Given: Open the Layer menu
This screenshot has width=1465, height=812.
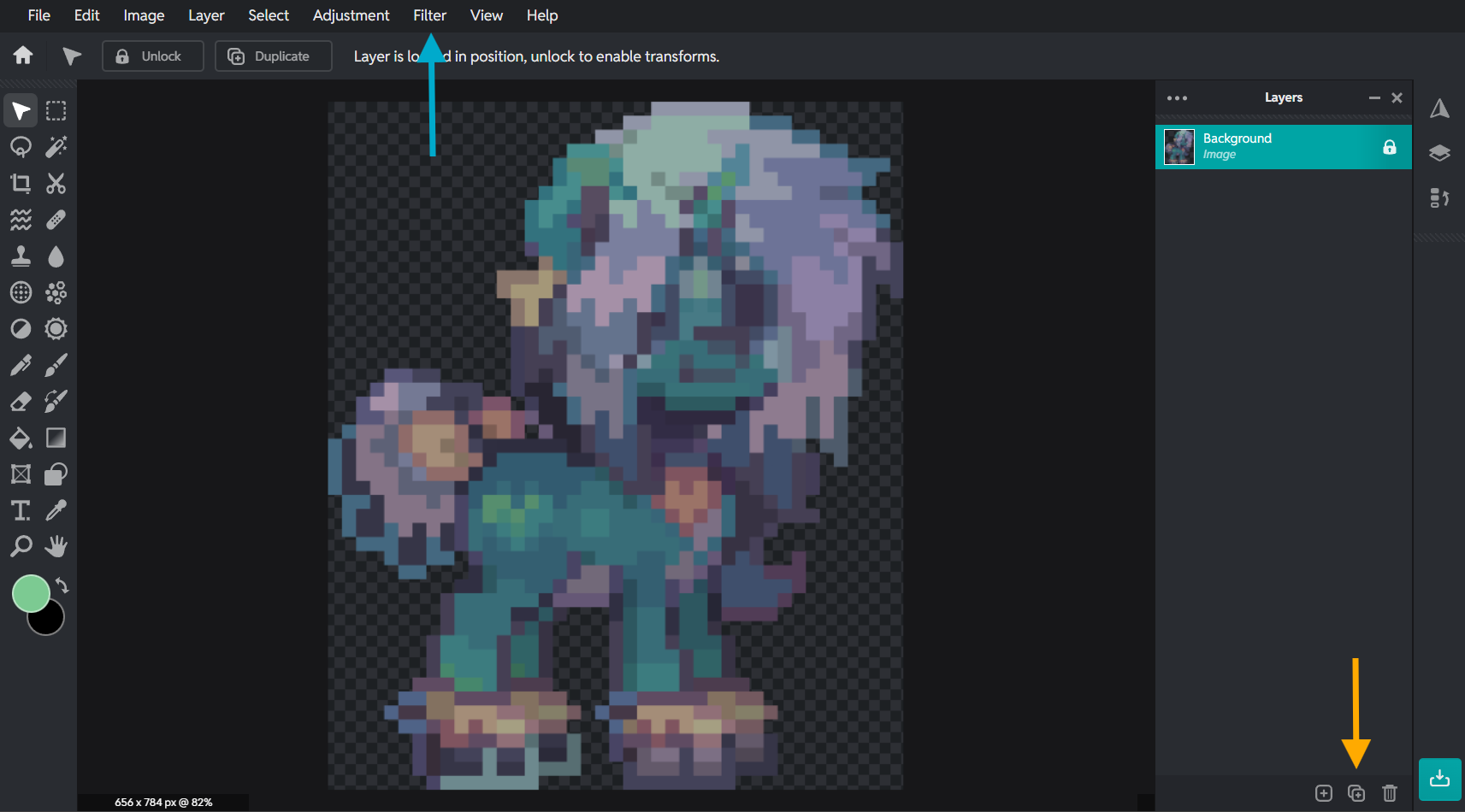Looking at the screenshot, I should tap(206, 15).
